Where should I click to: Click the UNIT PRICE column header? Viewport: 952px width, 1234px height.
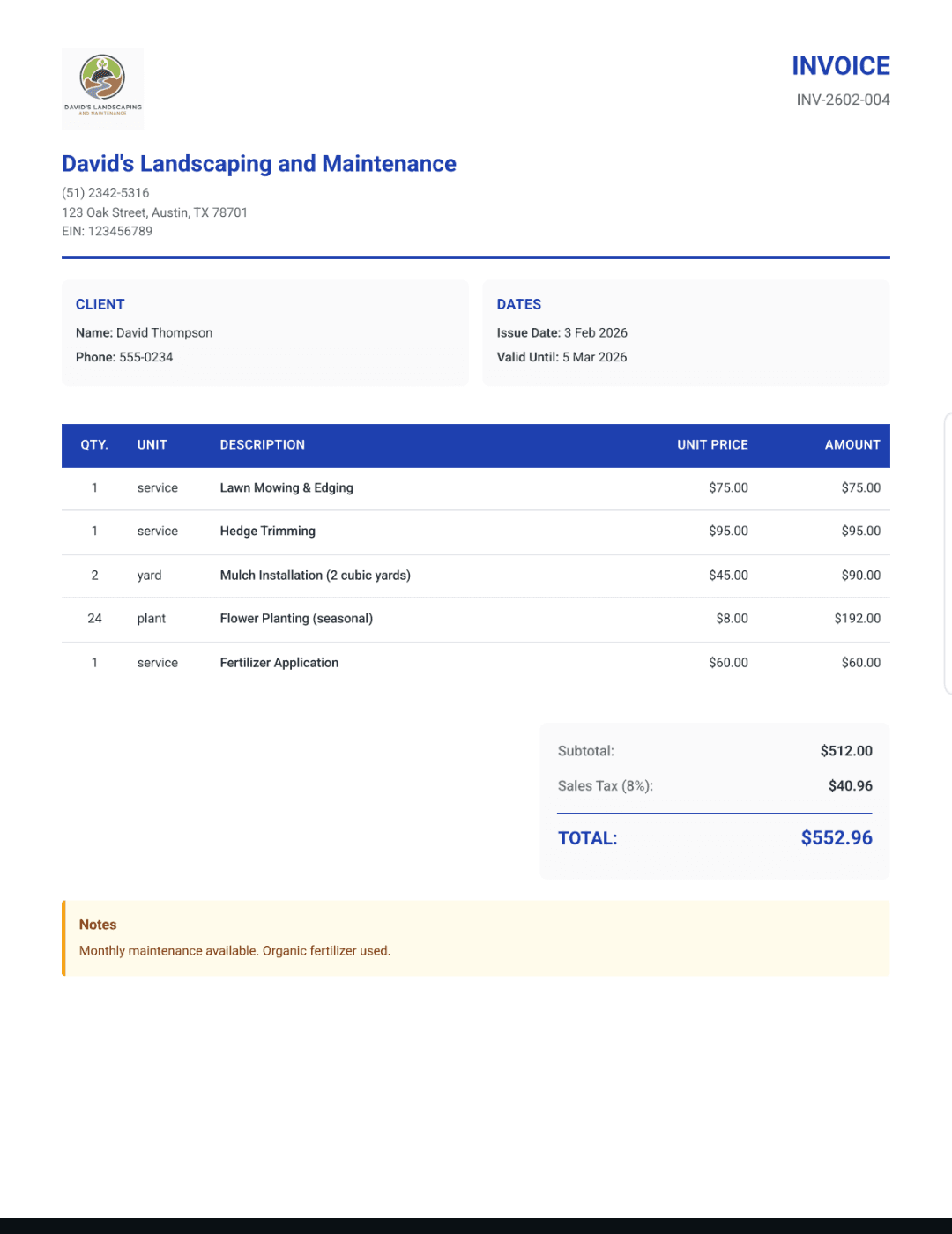(x=712, y=445)
